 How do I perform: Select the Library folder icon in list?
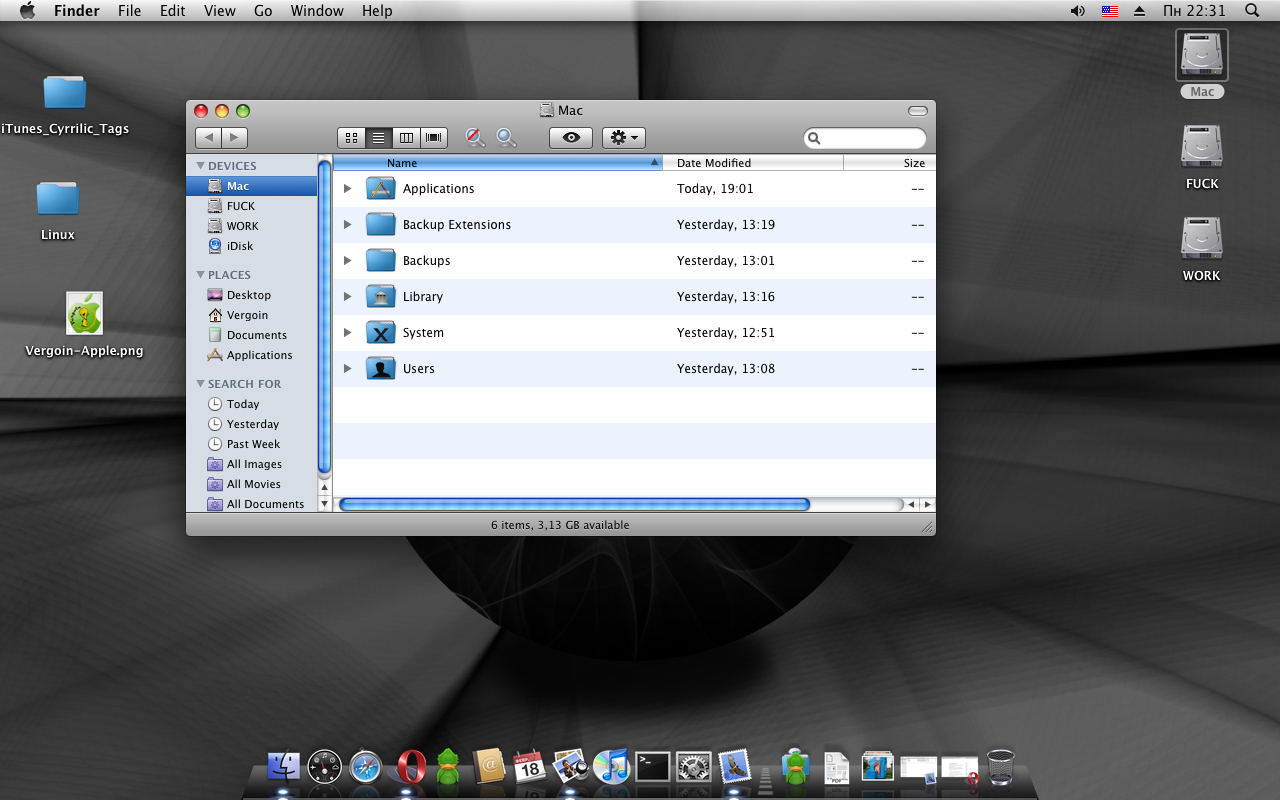click(x=381, y=296)
